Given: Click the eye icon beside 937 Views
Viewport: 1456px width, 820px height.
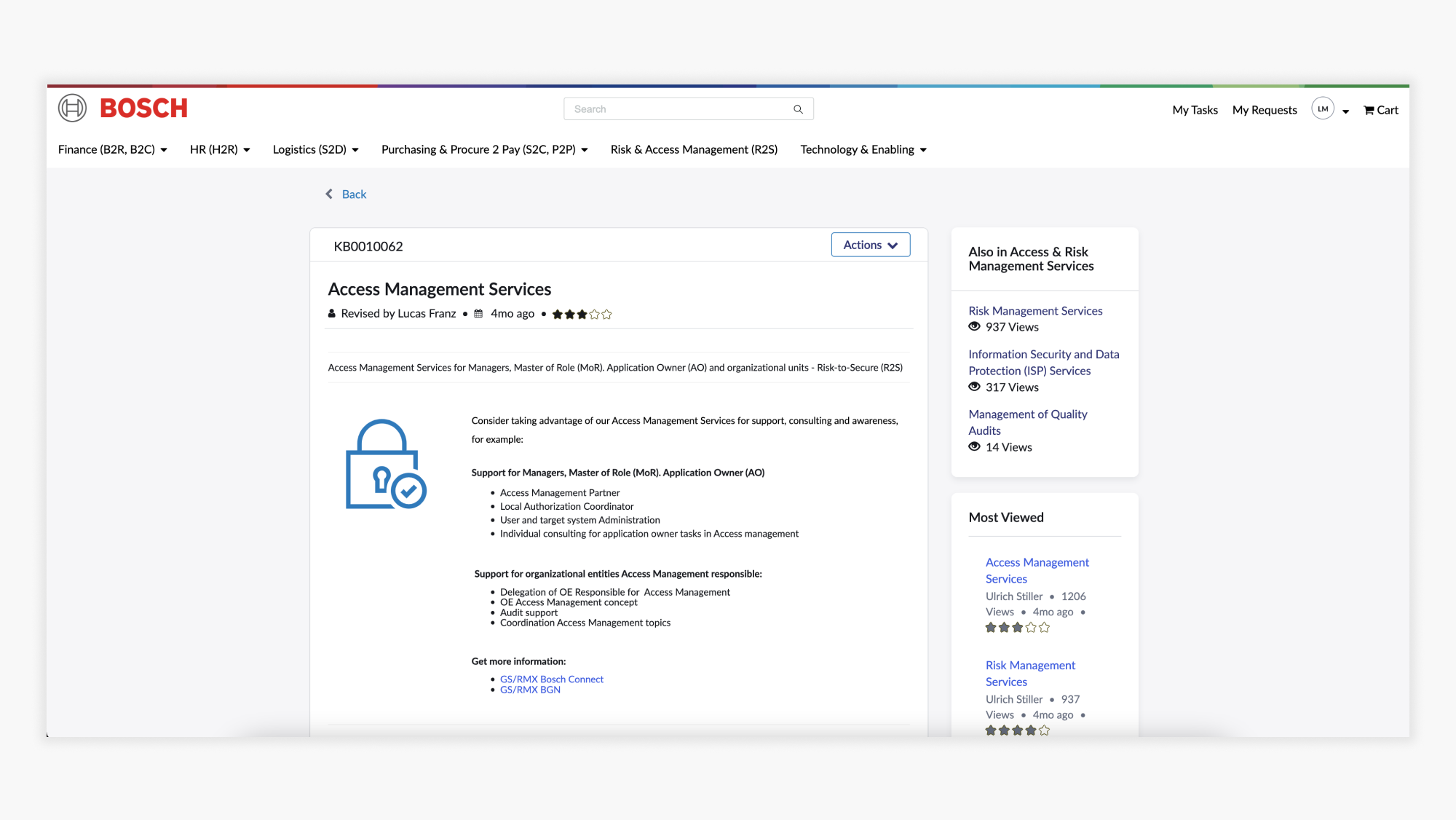Looking at the screenshot, I should click(x=974, y=327).
